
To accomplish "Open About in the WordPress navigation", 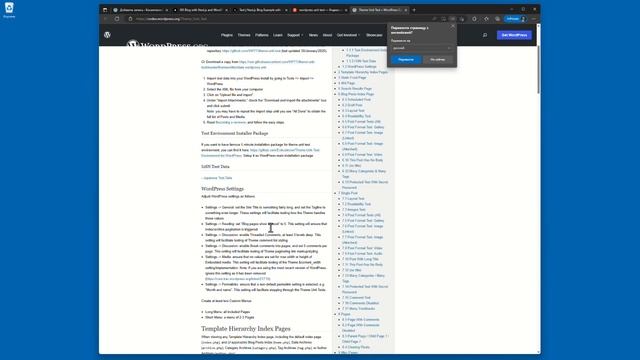I will 327,35.
